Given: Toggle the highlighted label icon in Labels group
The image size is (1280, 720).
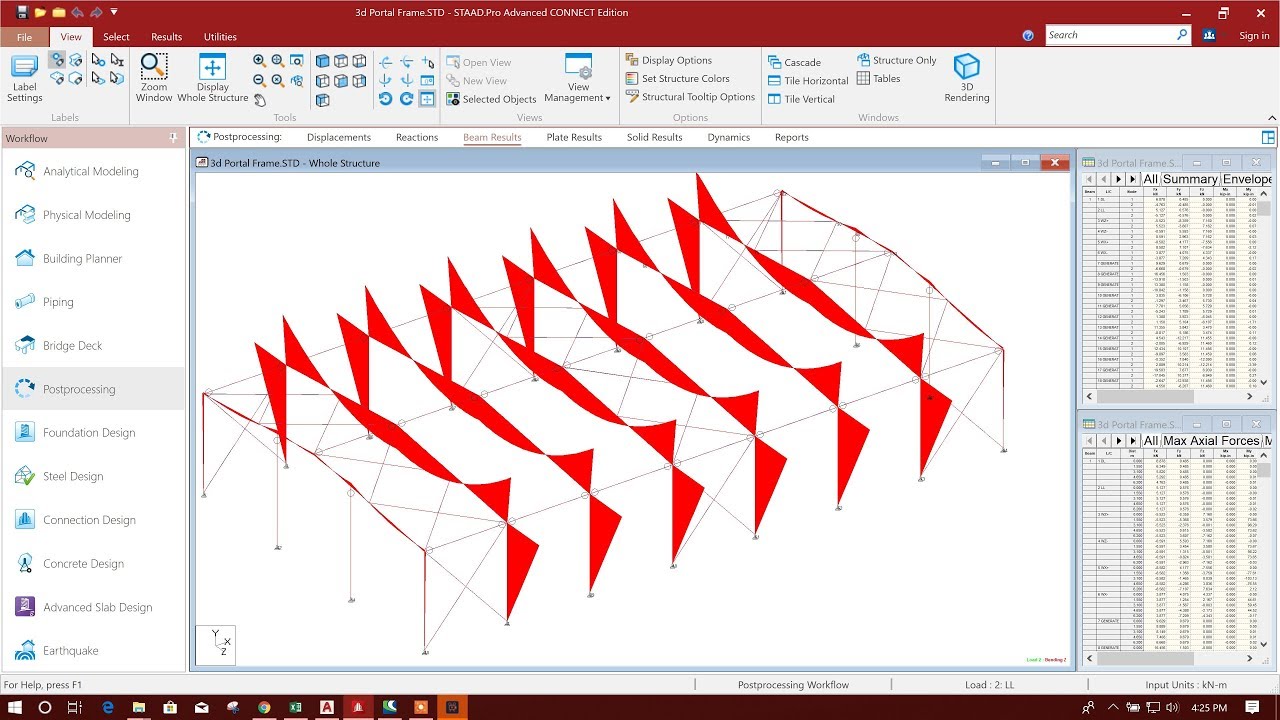Looking at the screenshot, I should coord(57,60).
